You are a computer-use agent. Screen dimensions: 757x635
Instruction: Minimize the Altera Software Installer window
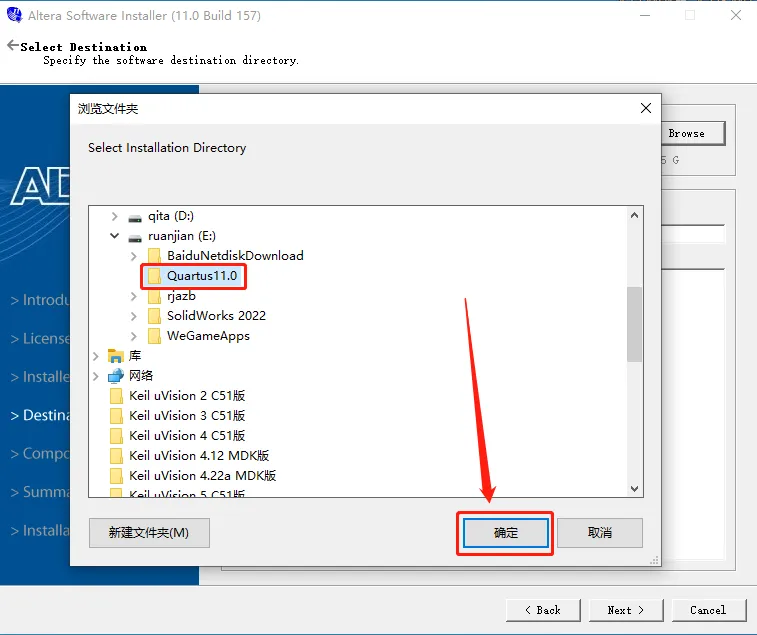coord(645,15)
